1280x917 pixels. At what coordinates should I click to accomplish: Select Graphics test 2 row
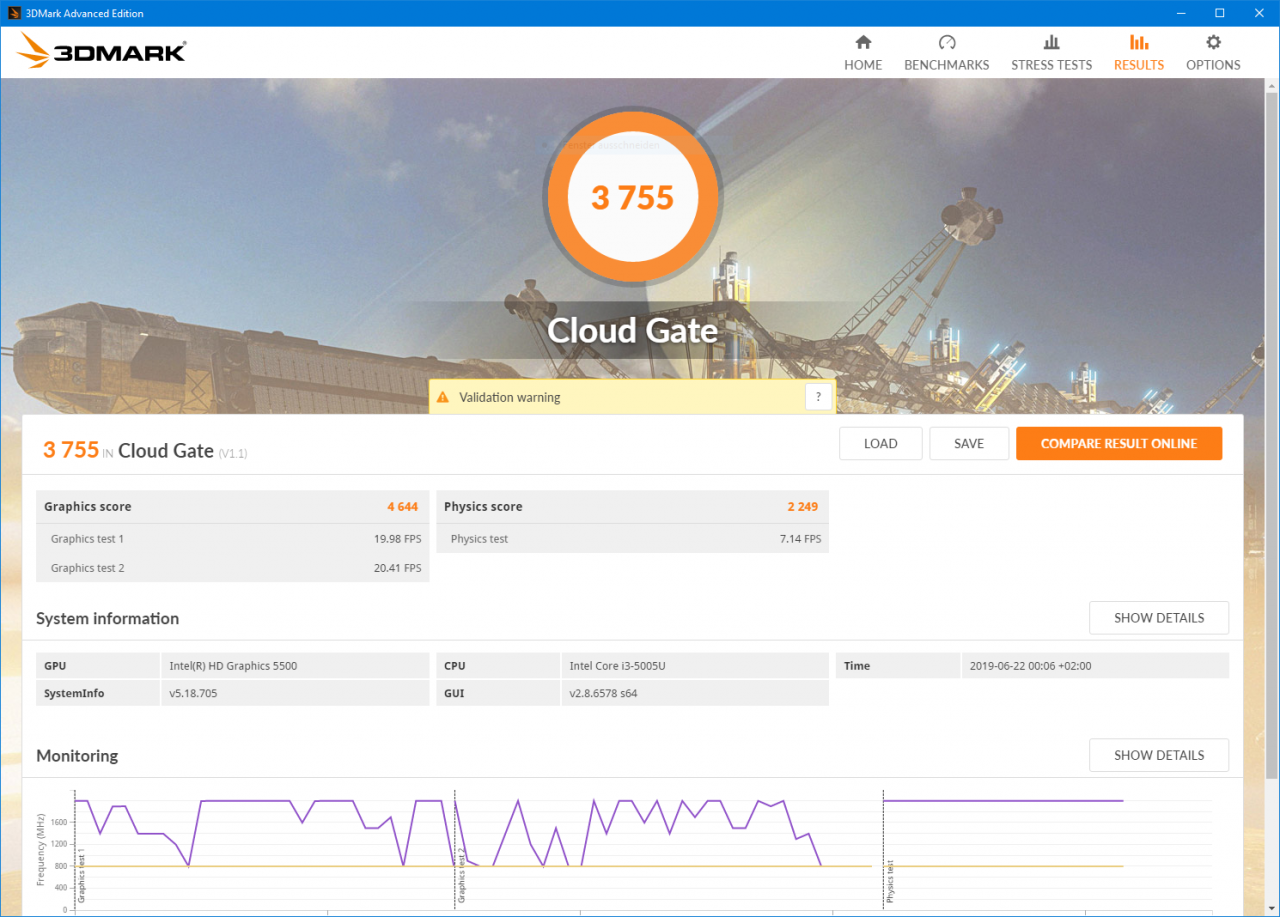click(233, 568)
